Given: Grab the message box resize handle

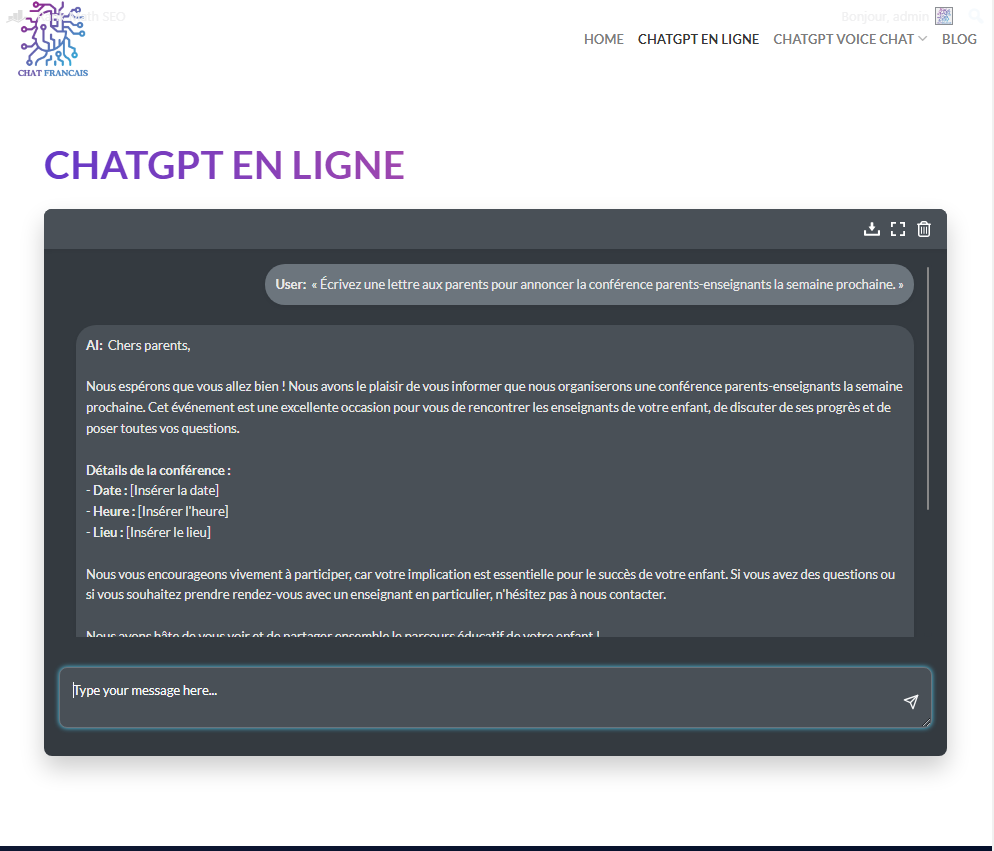Looking at the screenshot, I should tap(927, 722).
